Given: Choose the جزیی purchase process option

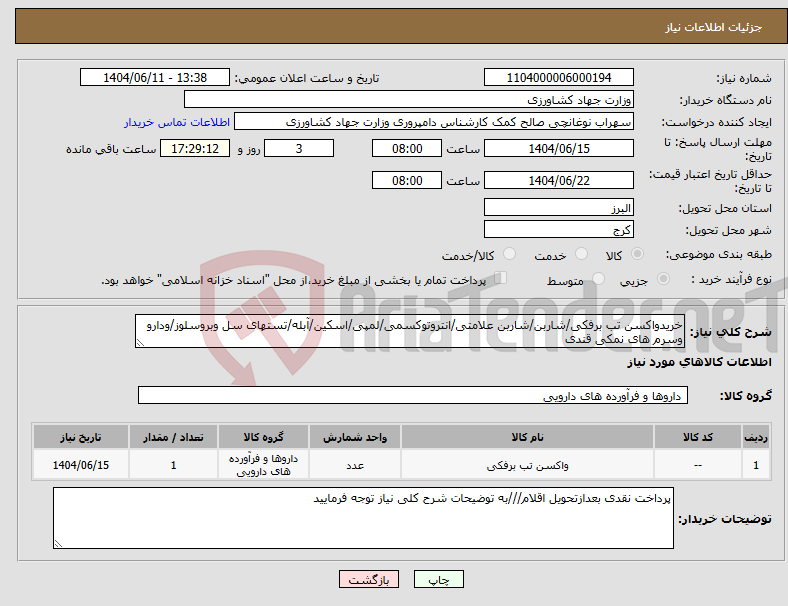Looking at the screenshot, I should (663, 279).
